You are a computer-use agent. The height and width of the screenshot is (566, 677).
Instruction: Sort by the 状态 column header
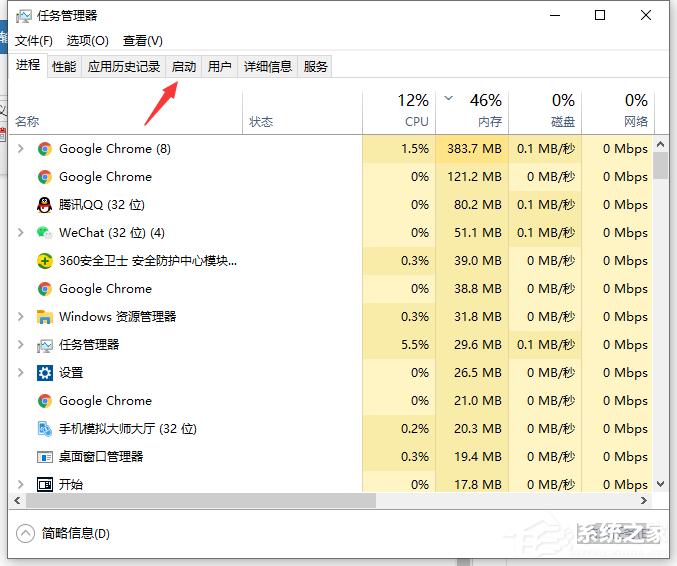(x=302, y=112)
